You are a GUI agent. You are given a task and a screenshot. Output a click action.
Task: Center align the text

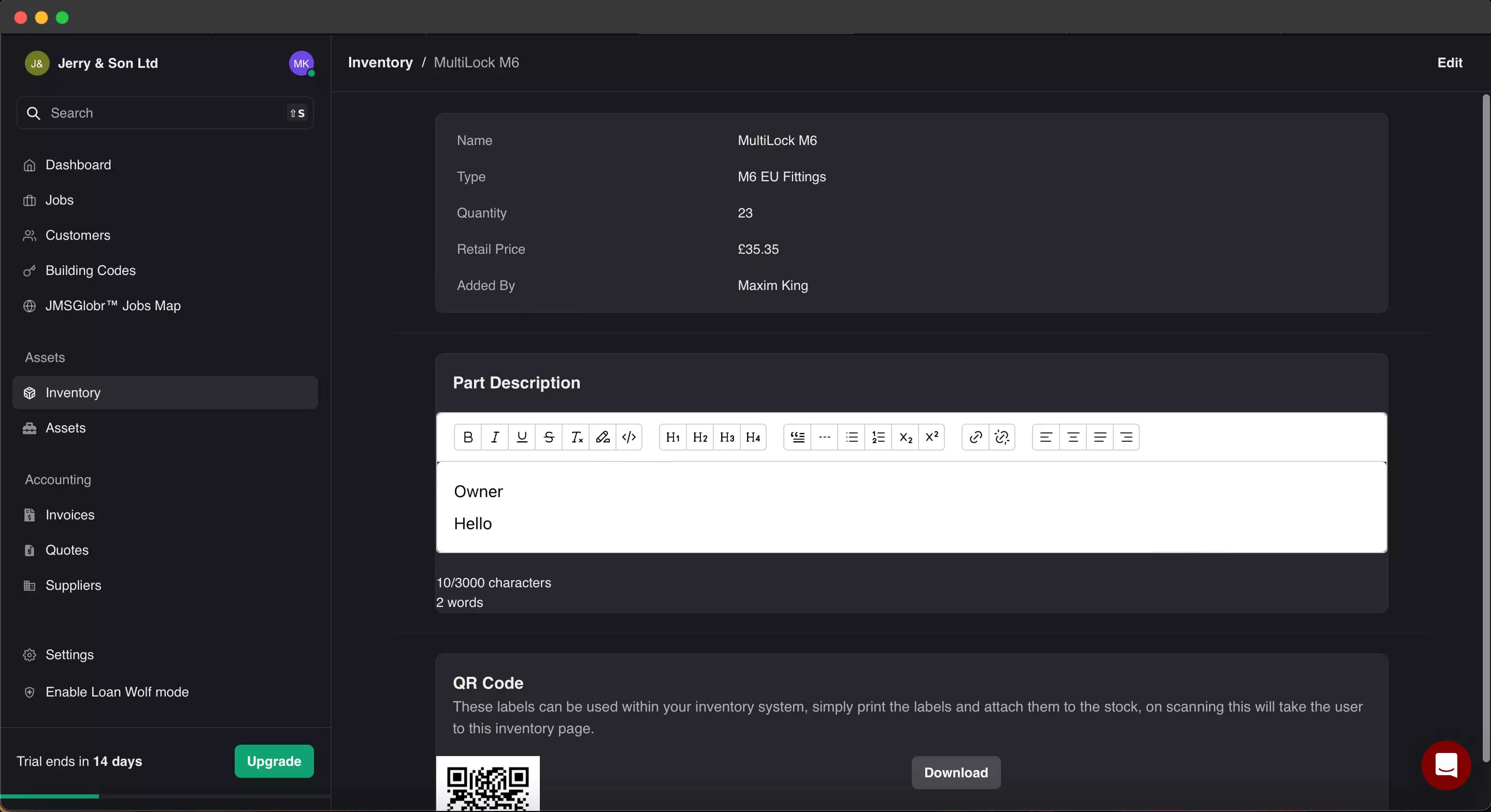point(1072,437)
